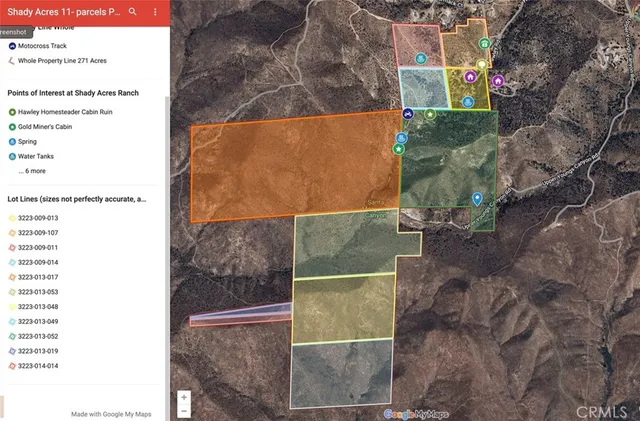Zoom out with the minus button
Screen dimensions: 640x421
coord(184,410)
